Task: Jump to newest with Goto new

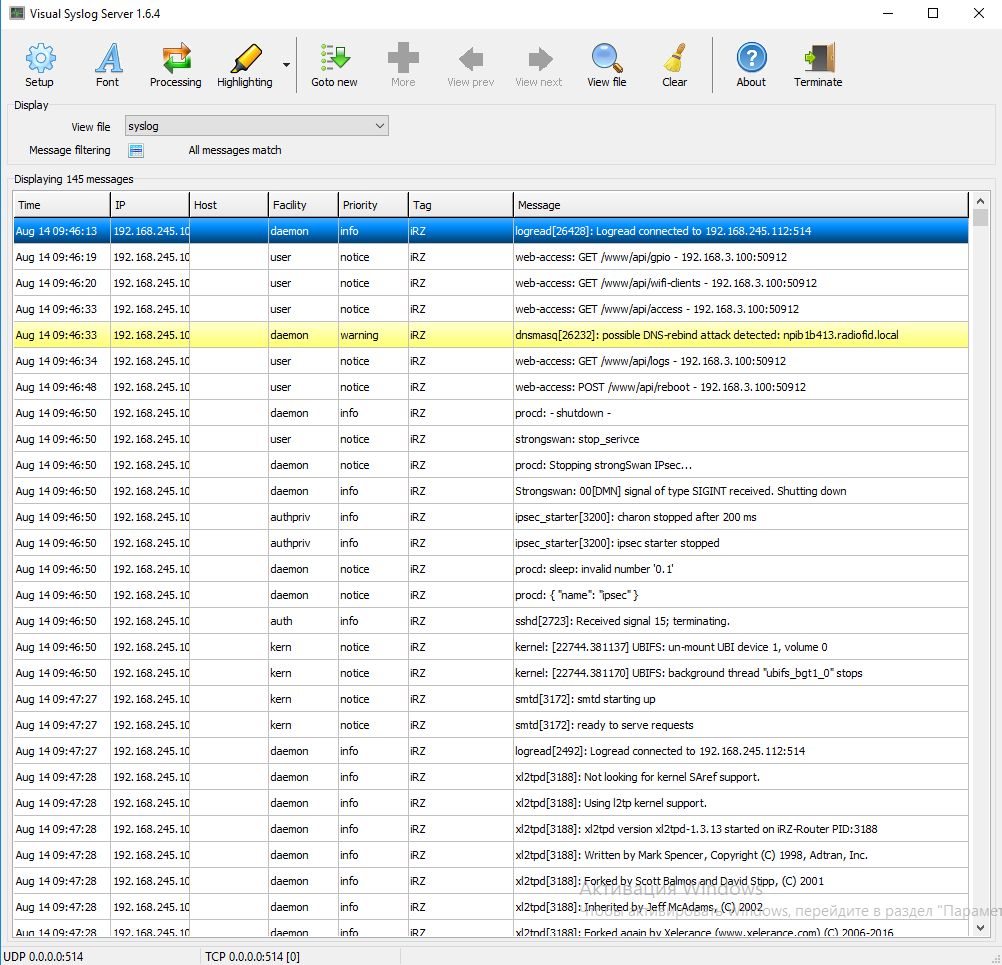Action: [334, 66]
